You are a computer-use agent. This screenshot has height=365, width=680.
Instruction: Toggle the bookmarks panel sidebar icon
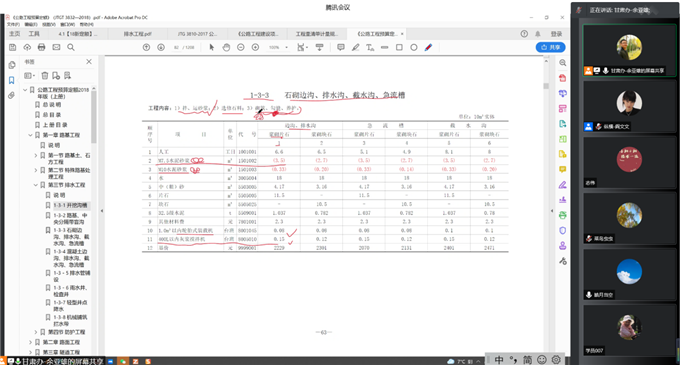[12, 80]
